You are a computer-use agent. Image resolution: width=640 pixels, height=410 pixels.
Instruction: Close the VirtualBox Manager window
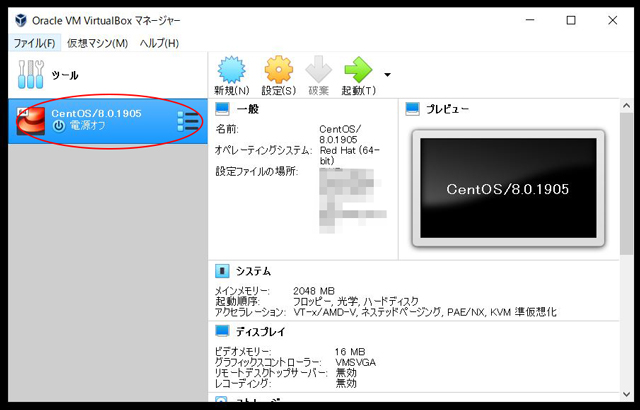tap(612, 20)
